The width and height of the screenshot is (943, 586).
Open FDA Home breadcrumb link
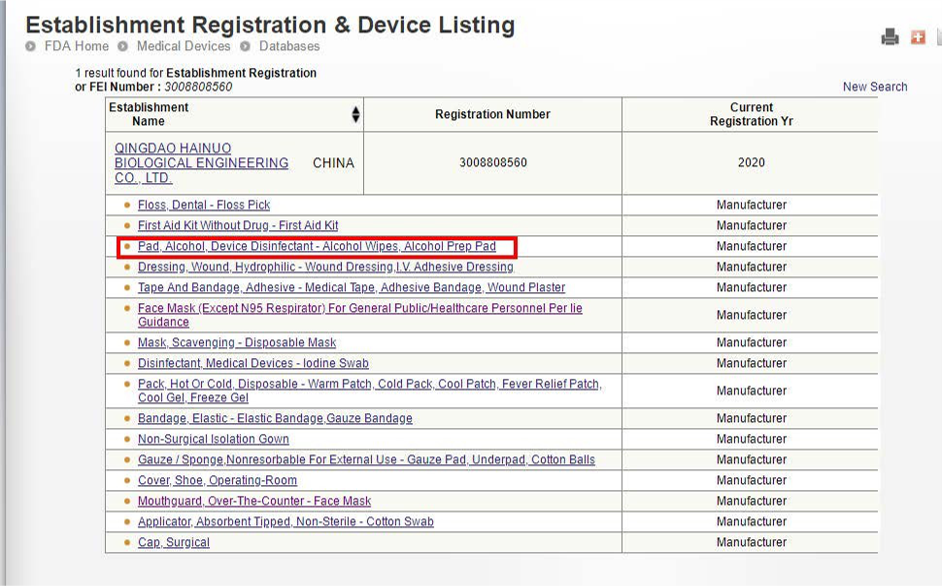76,46
